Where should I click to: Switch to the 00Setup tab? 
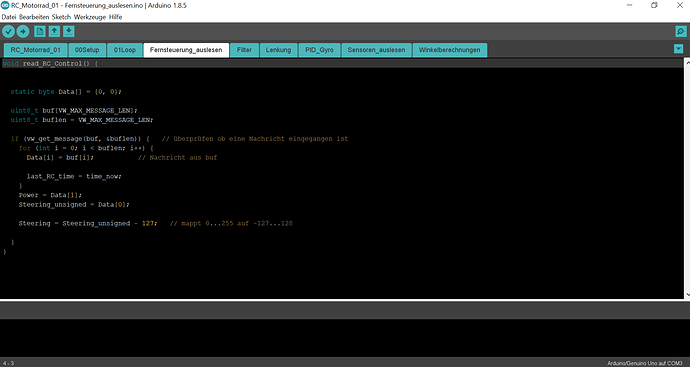(87, 50)
